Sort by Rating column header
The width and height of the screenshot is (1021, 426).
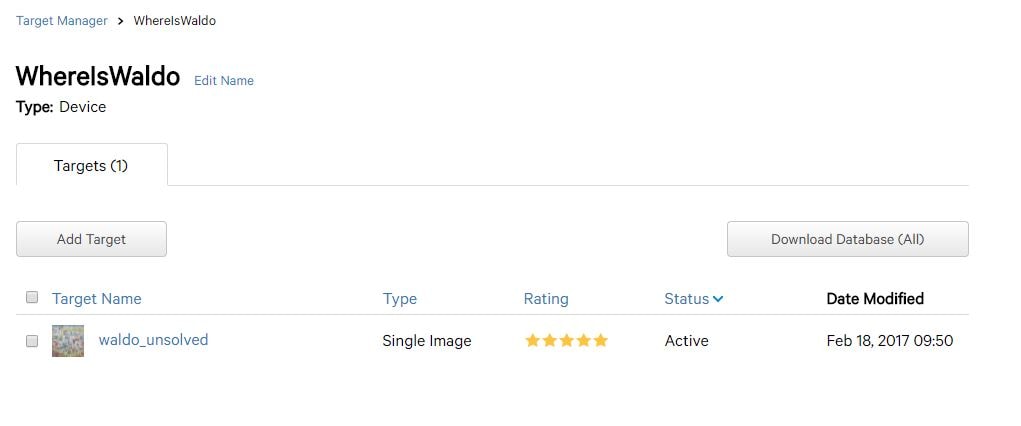pos(546,298)
